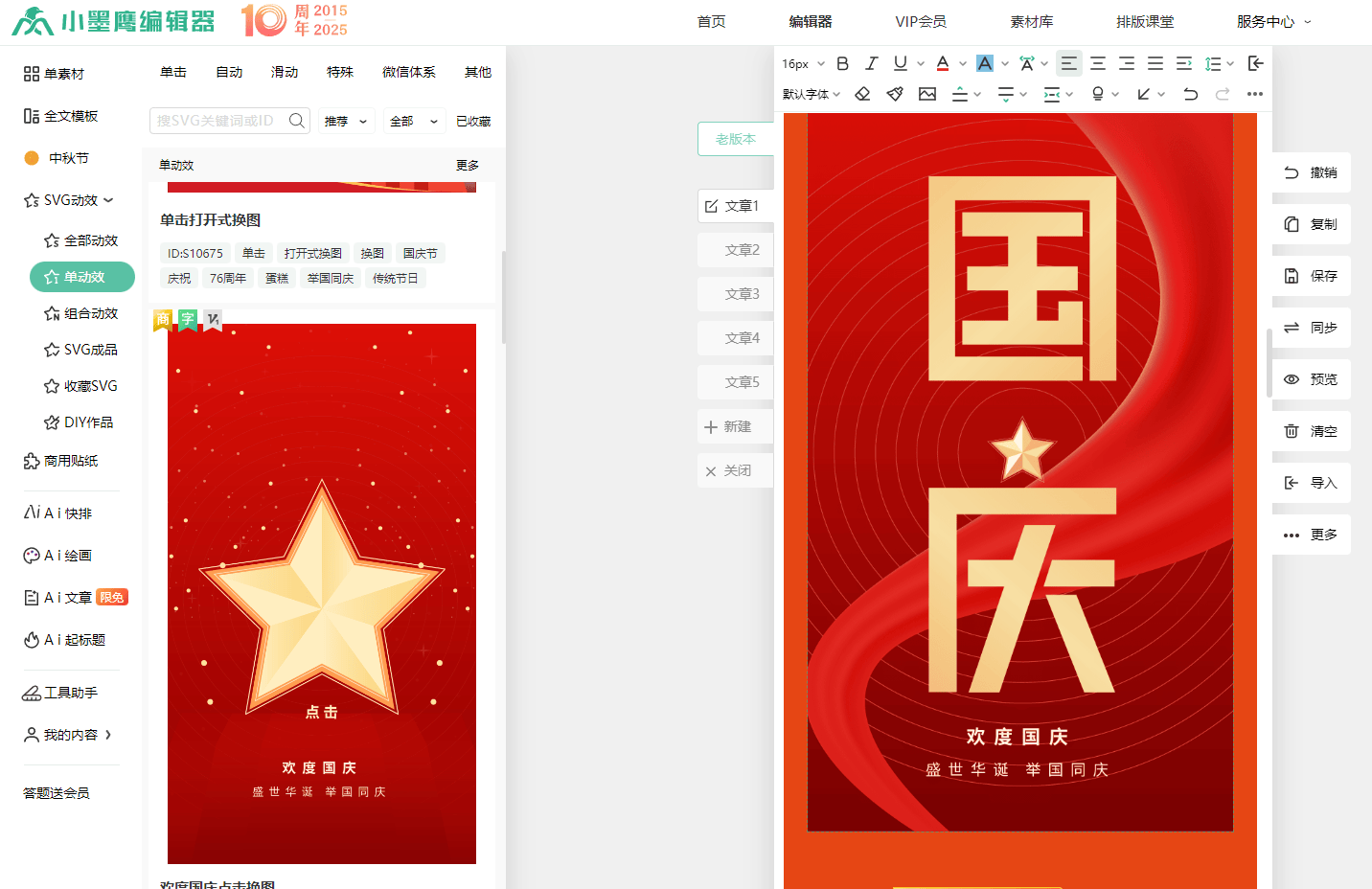Select the format painter brush icon
The image size is (1372, 889).
(x=895, y=94)
